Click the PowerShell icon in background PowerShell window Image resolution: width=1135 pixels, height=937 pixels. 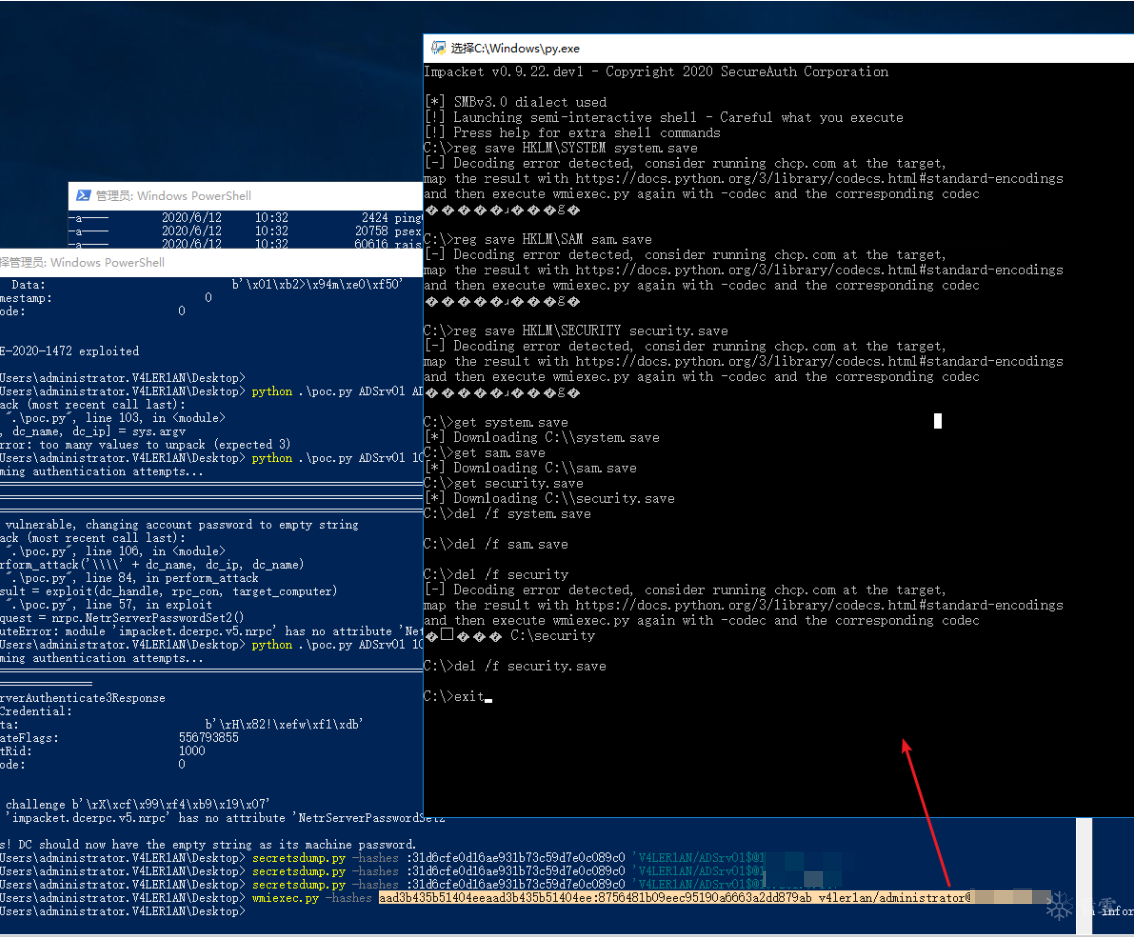point(83,196)
